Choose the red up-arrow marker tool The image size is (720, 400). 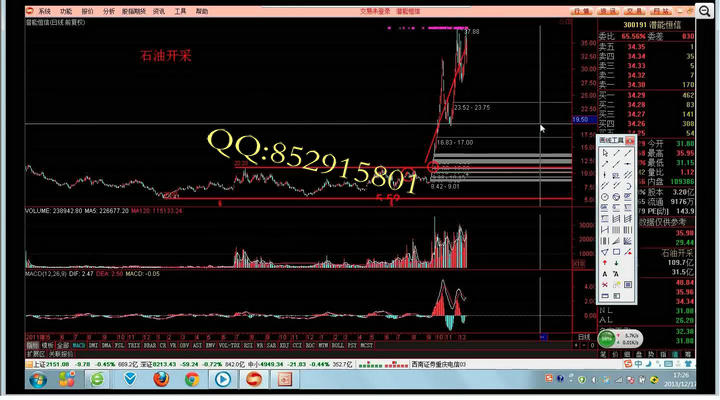605,262
